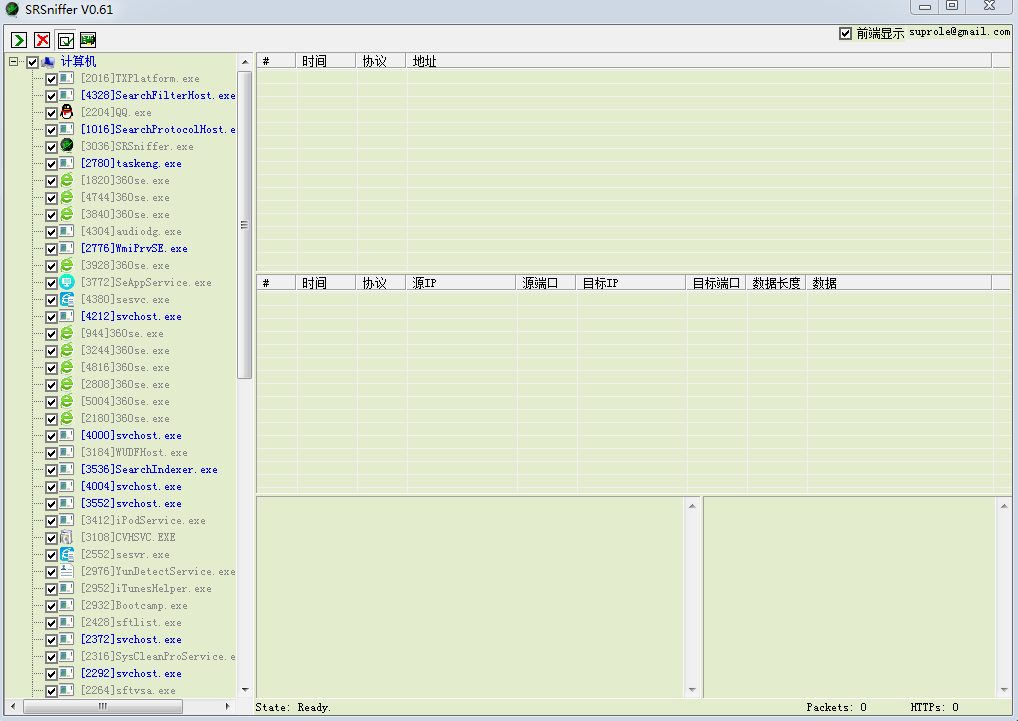Select the [4000]svchost.exe process
The width and height of the screenshot is (1018, 721).
click(131, 435)
